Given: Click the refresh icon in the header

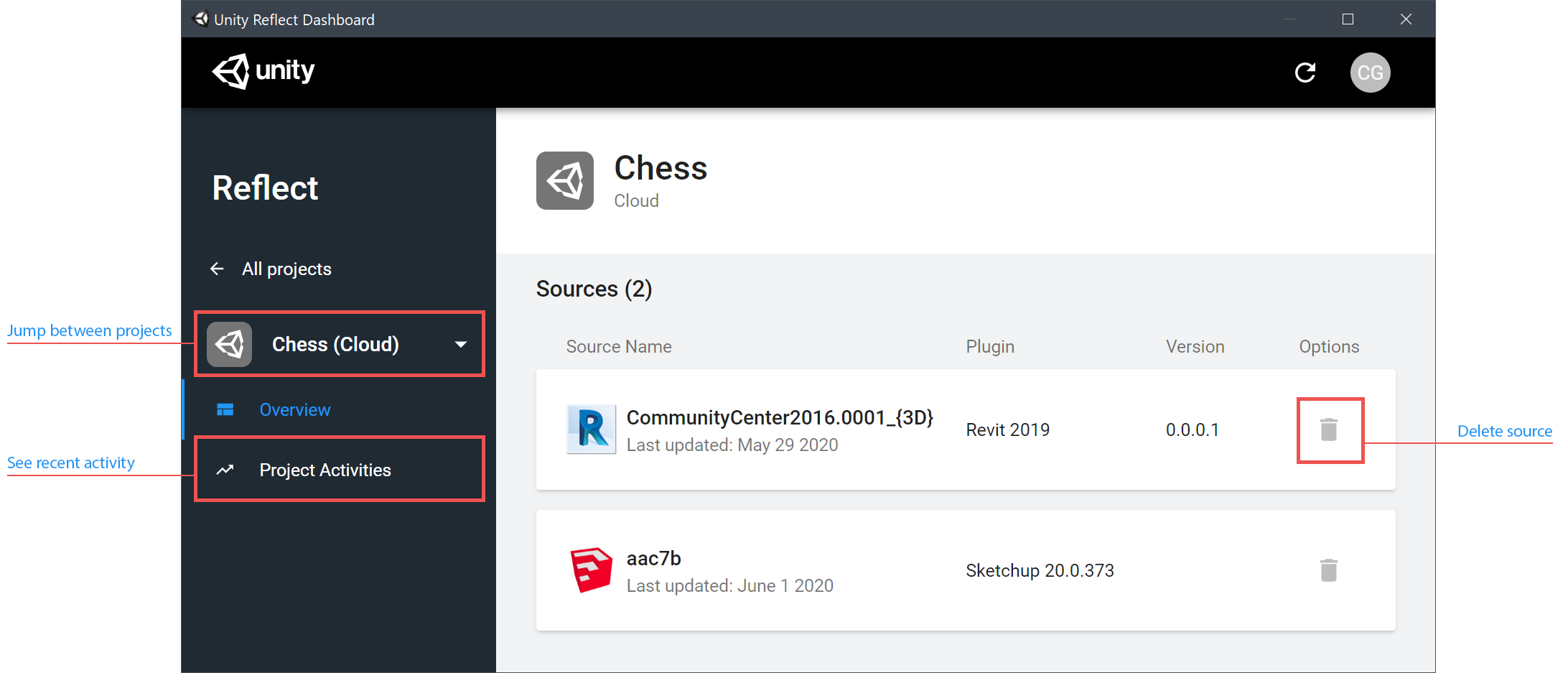Looking at the screenshot, I should click(1305, 73).
